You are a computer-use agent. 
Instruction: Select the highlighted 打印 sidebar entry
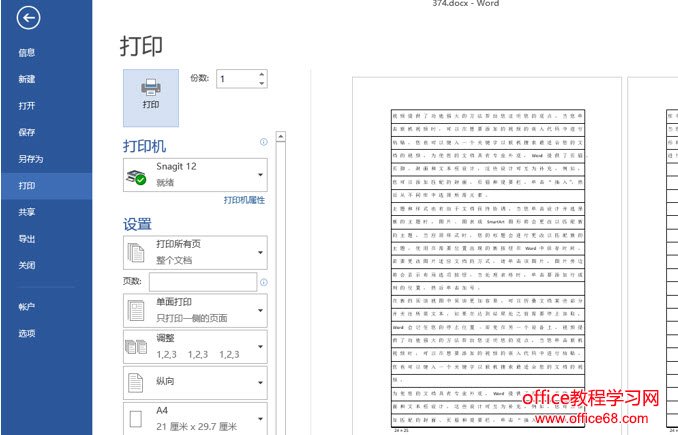[x=46, y=186]
